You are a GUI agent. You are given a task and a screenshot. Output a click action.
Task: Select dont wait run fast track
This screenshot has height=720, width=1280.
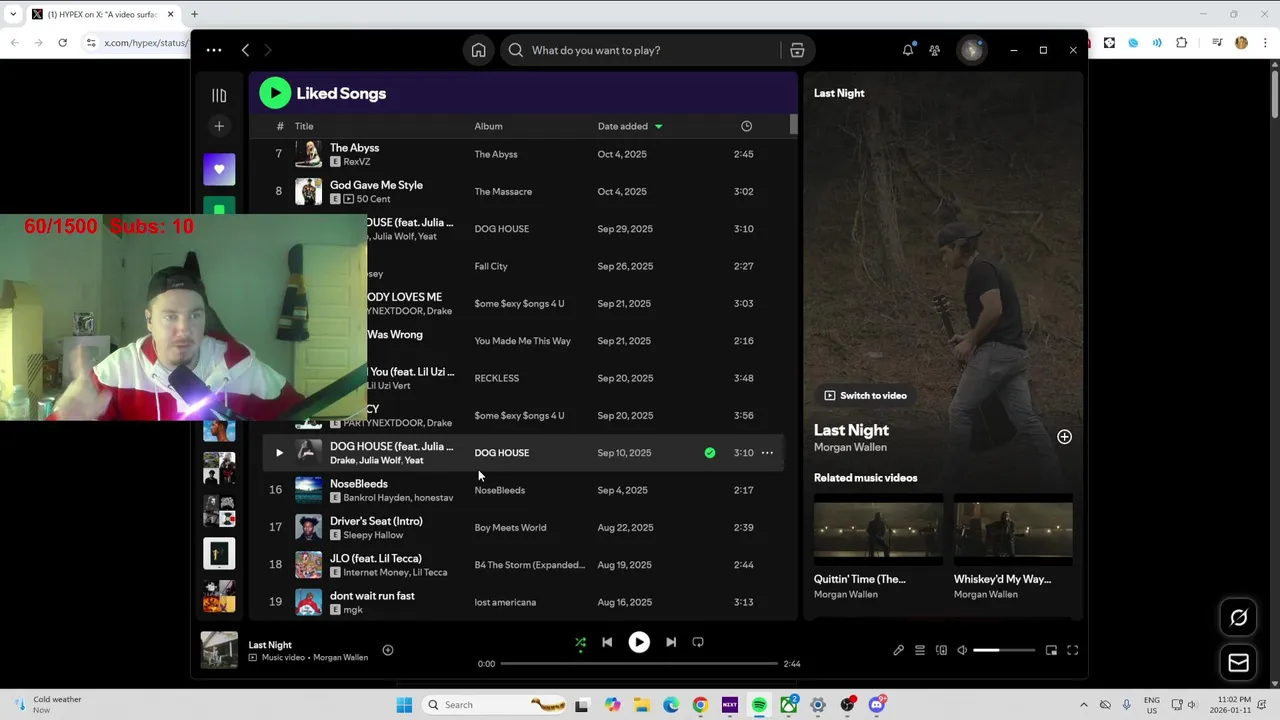pyautogui.click(x=372, y=596)
